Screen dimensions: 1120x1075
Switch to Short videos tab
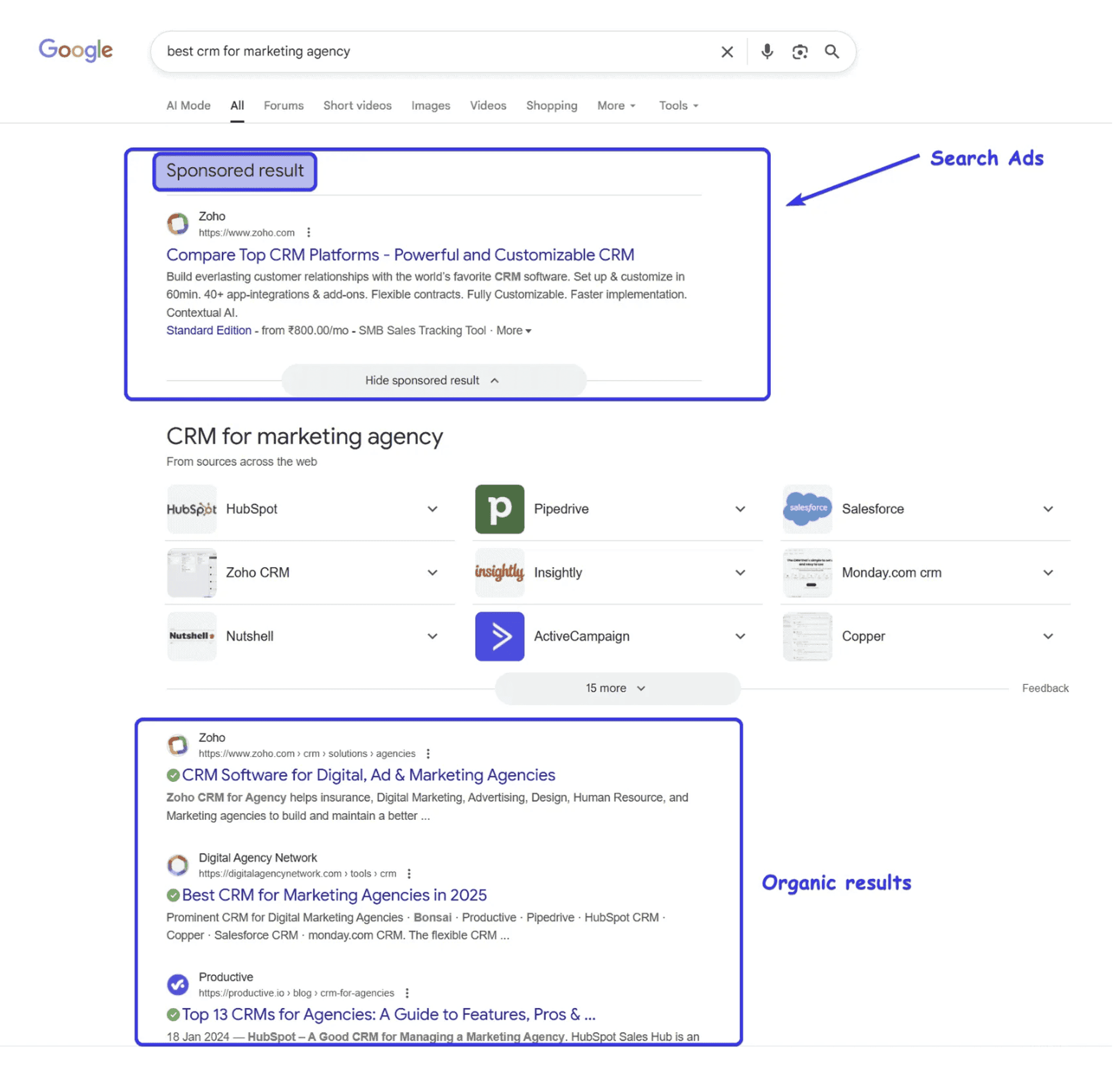pyautogui.click(x=357, y=106)
